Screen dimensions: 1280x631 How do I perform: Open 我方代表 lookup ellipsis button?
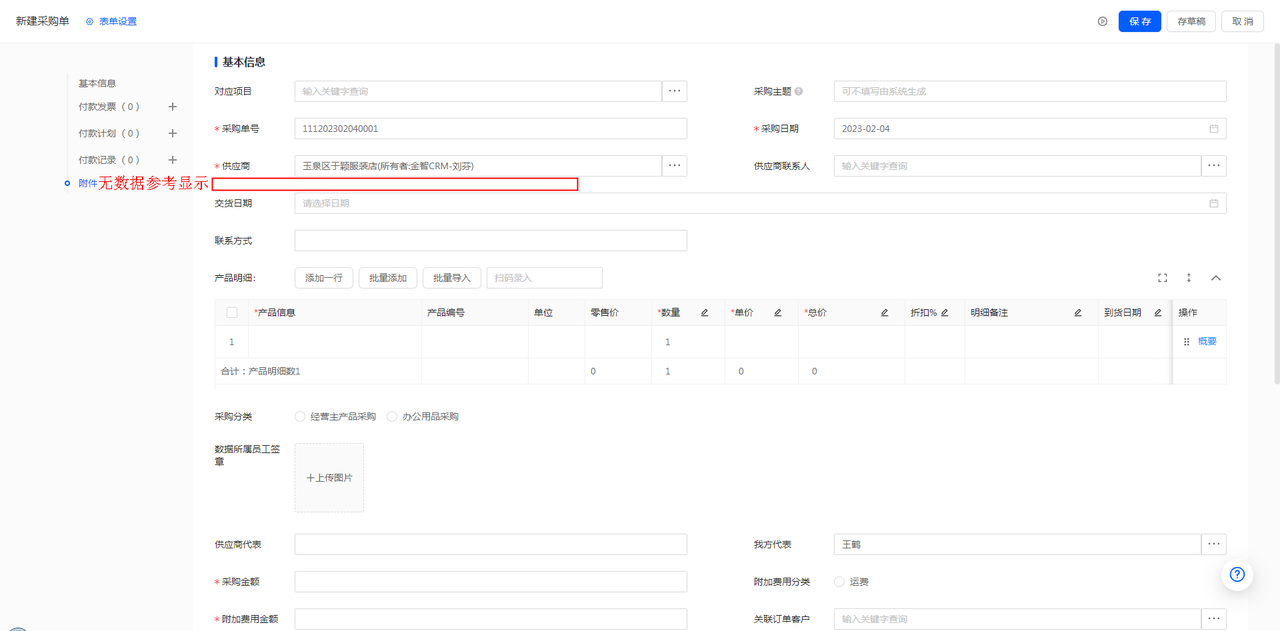[1214, 544]
